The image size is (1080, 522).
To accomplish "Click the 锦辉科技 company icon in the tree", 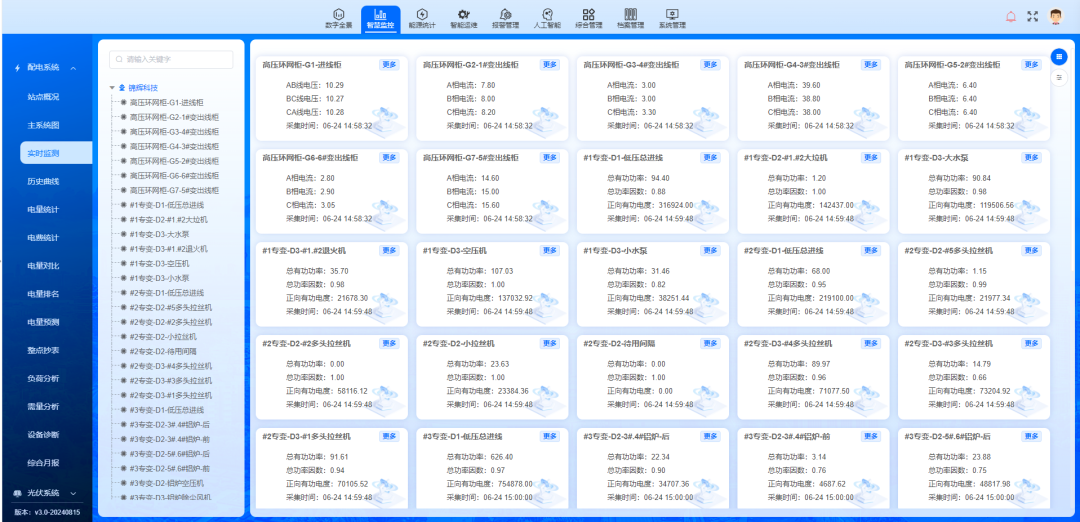I will [122, 87].
